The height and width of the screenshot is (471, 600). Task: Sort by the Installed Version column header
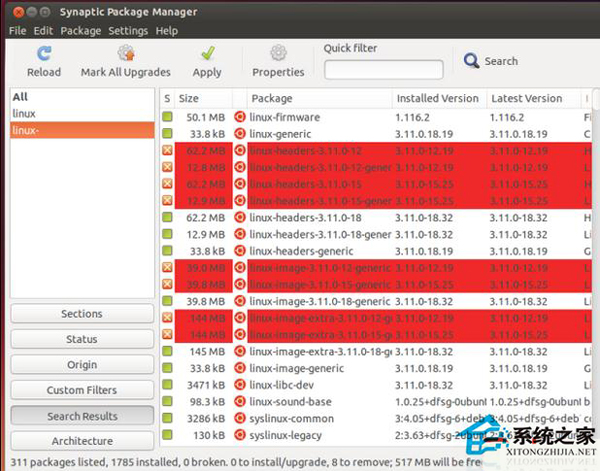(439, 98)
